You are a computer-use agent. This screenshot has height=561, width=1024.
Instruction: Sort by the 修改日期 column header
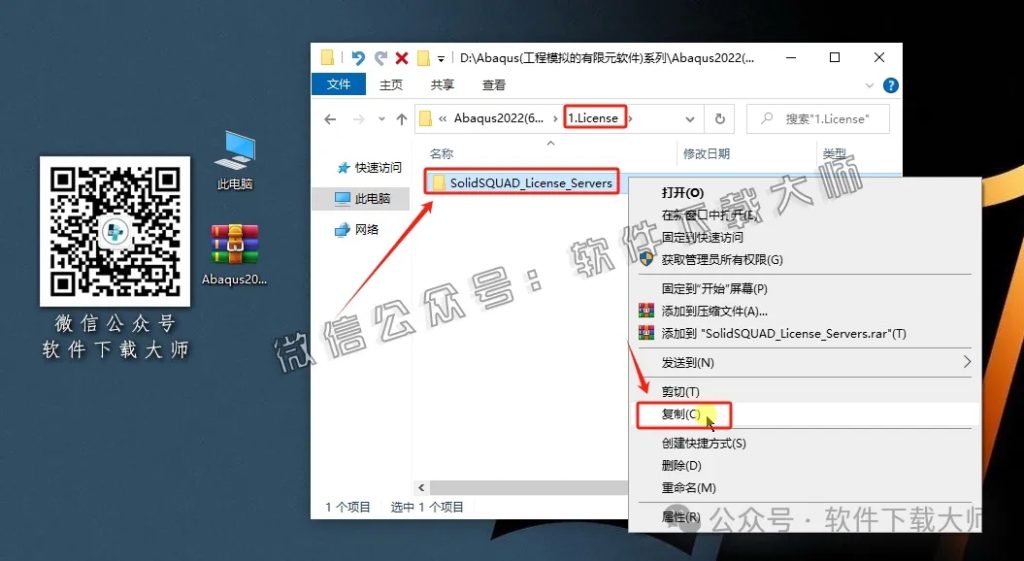707,153
